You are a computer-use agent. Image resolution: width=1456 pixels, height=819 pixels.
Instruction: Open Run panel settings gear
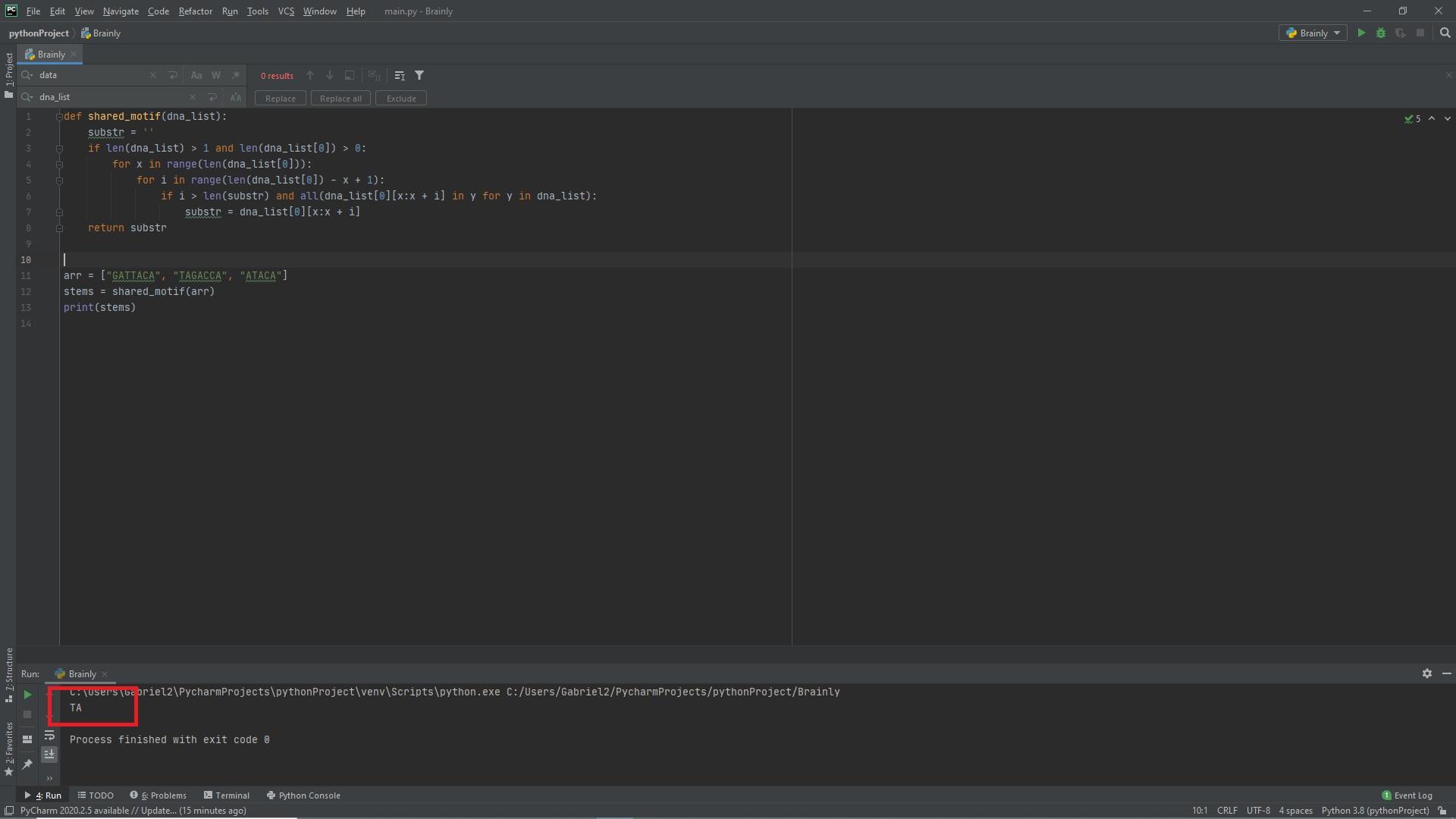tap(1426, 673)
